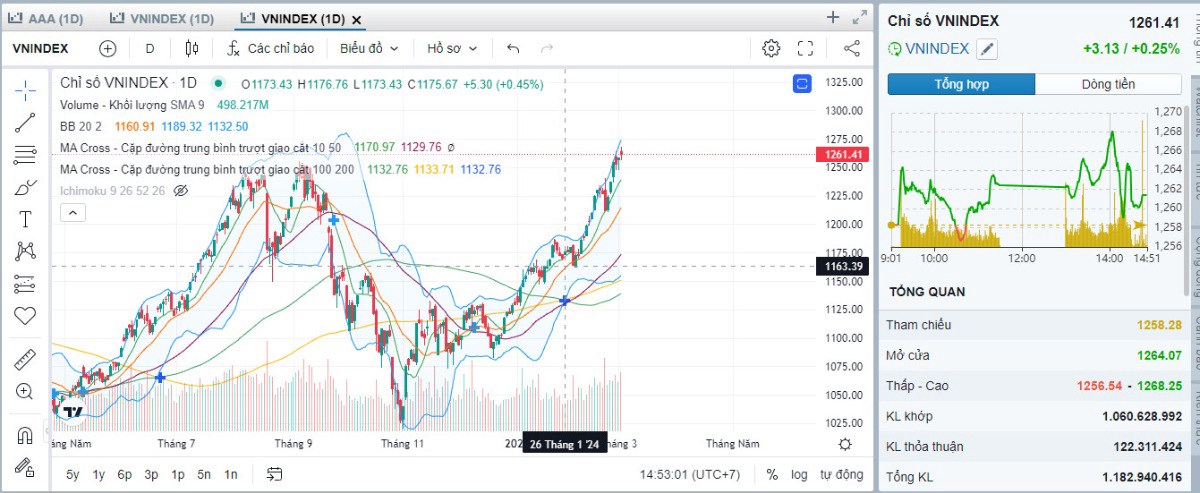The height and width of the screenshot is (493, 1200).
Task: Click the share chart icon
Action: tap(852, 48)
